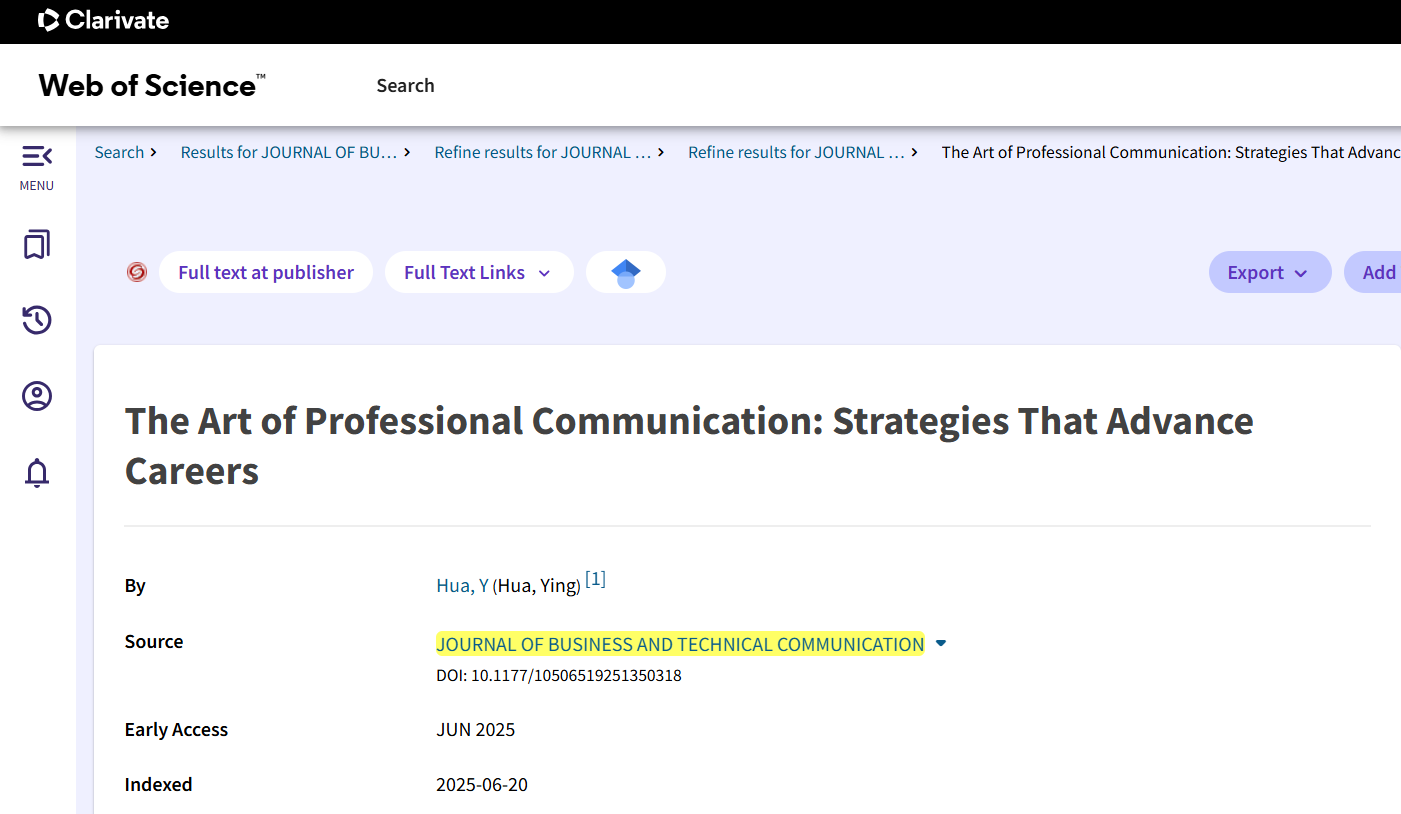Click the red swirl icon beside Full text
1401x814 pixels.
point(137,272)
